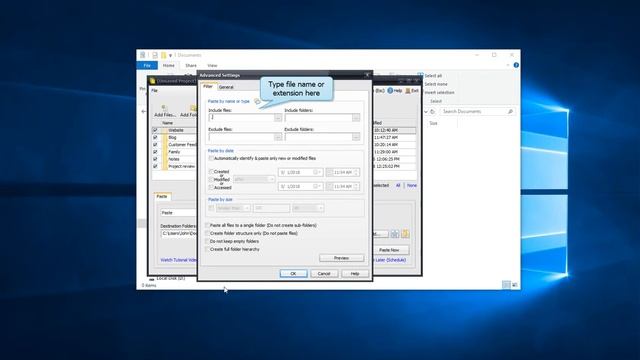Image resolution: width=640 pixels, height=360 pixels.
Task: Toggle the Project review row checkbox
Action: click(155, 167)
